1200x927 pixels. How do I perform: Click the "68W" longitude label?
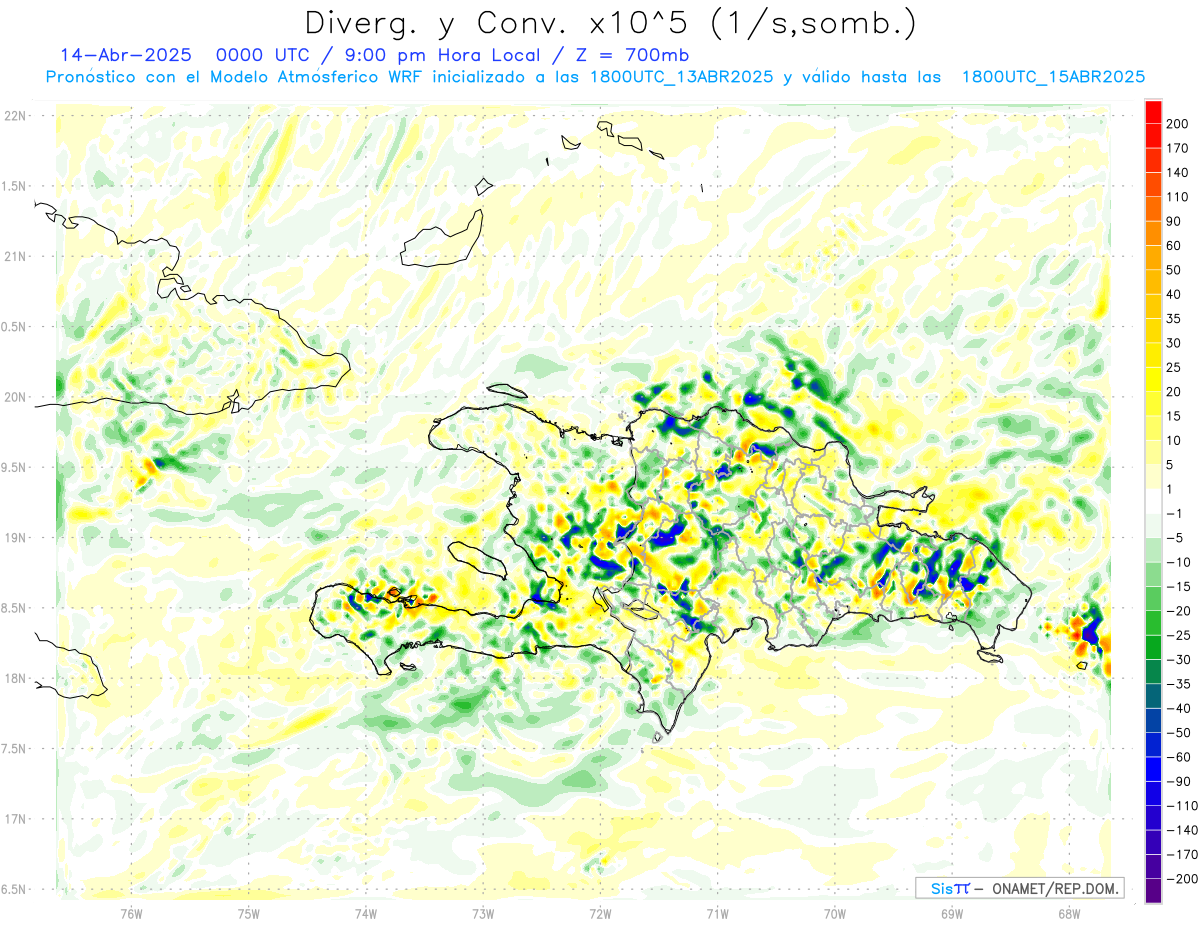(x=1069, y=914)
